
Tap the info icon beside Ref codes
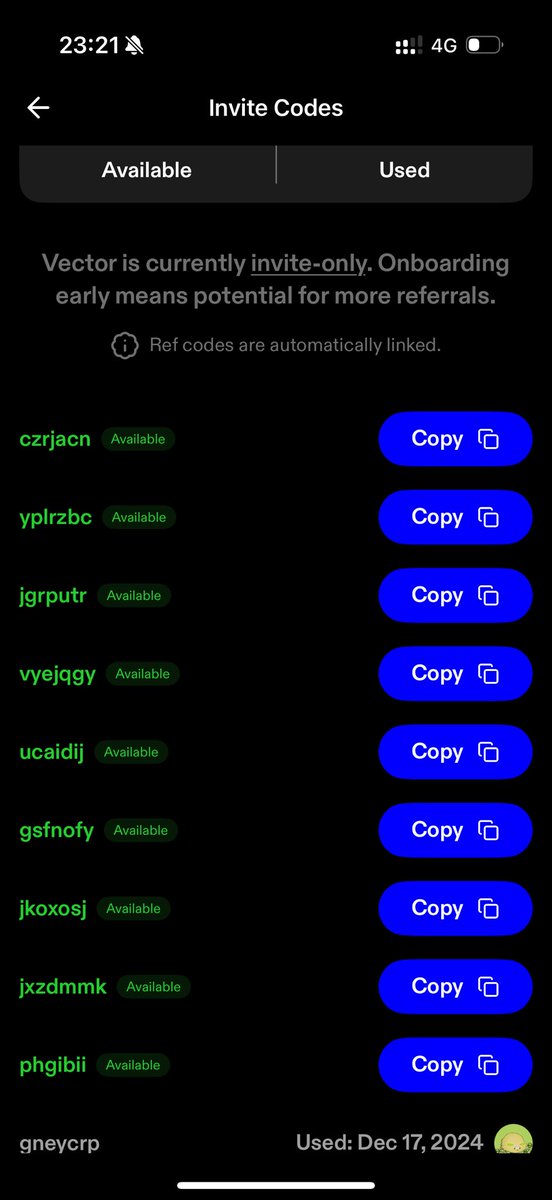tap(124, 346)
